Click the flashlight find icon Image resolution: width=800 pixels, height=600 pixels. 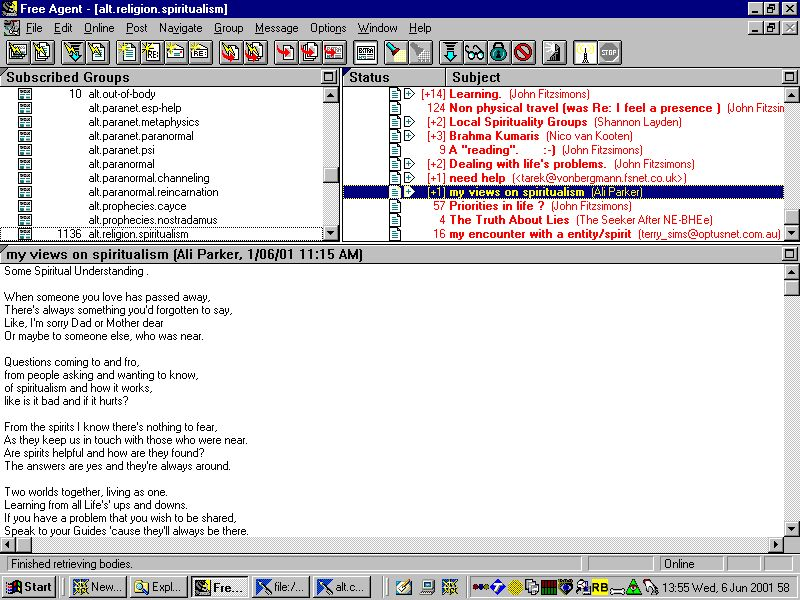pos(395,52)
